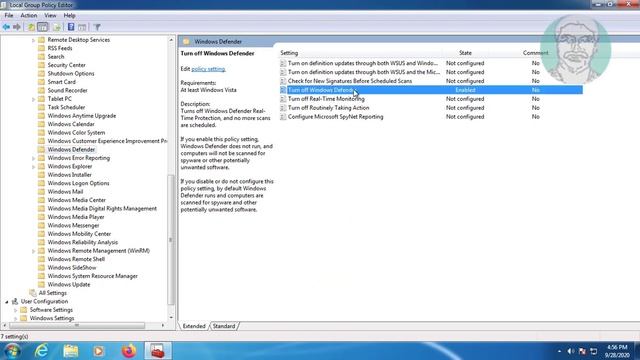This screenshot has height=360, width=640.
Task: Click the volume speaker tray icon
Action: [x=571, y=351]
